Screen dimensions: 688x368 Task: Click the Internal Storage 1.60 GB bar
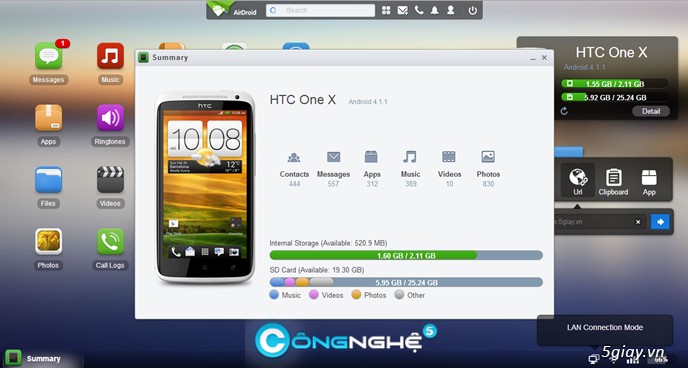click(406, 255)
